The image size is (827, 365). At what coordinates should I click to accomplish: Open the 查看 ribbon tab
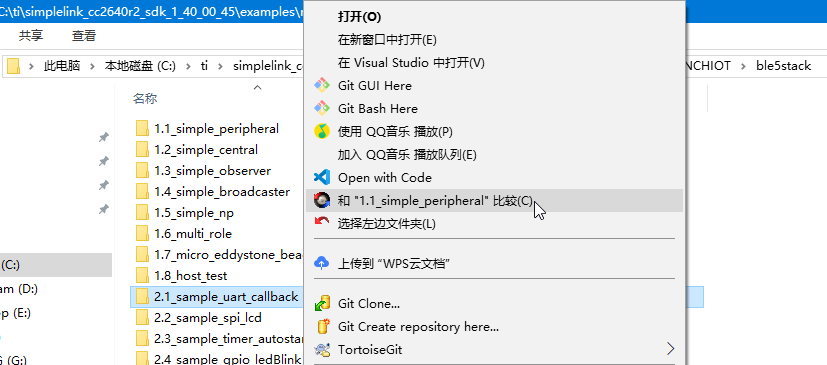coord(84,36)
